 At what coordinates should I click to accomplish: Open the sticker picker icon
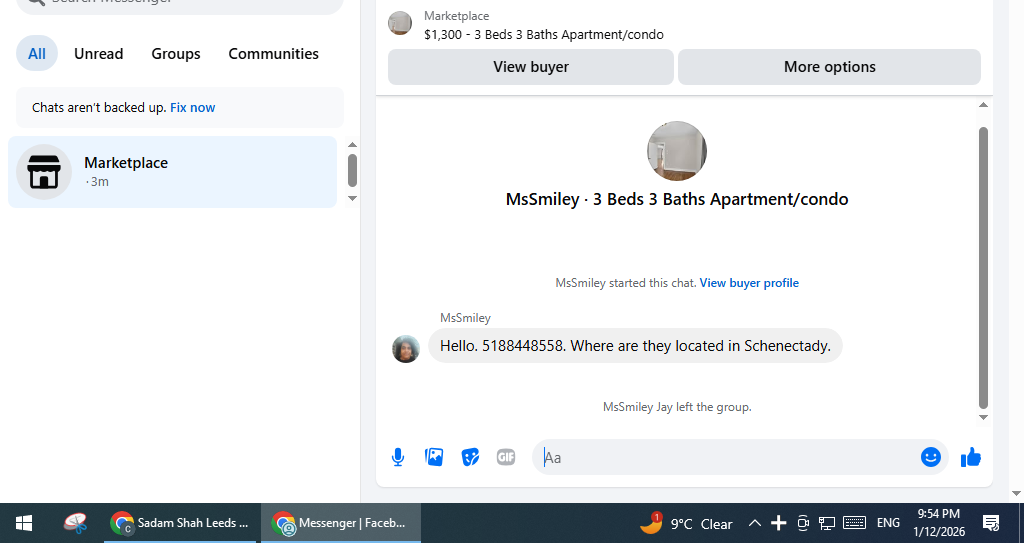pyautogui.click(x=470, y=457)
